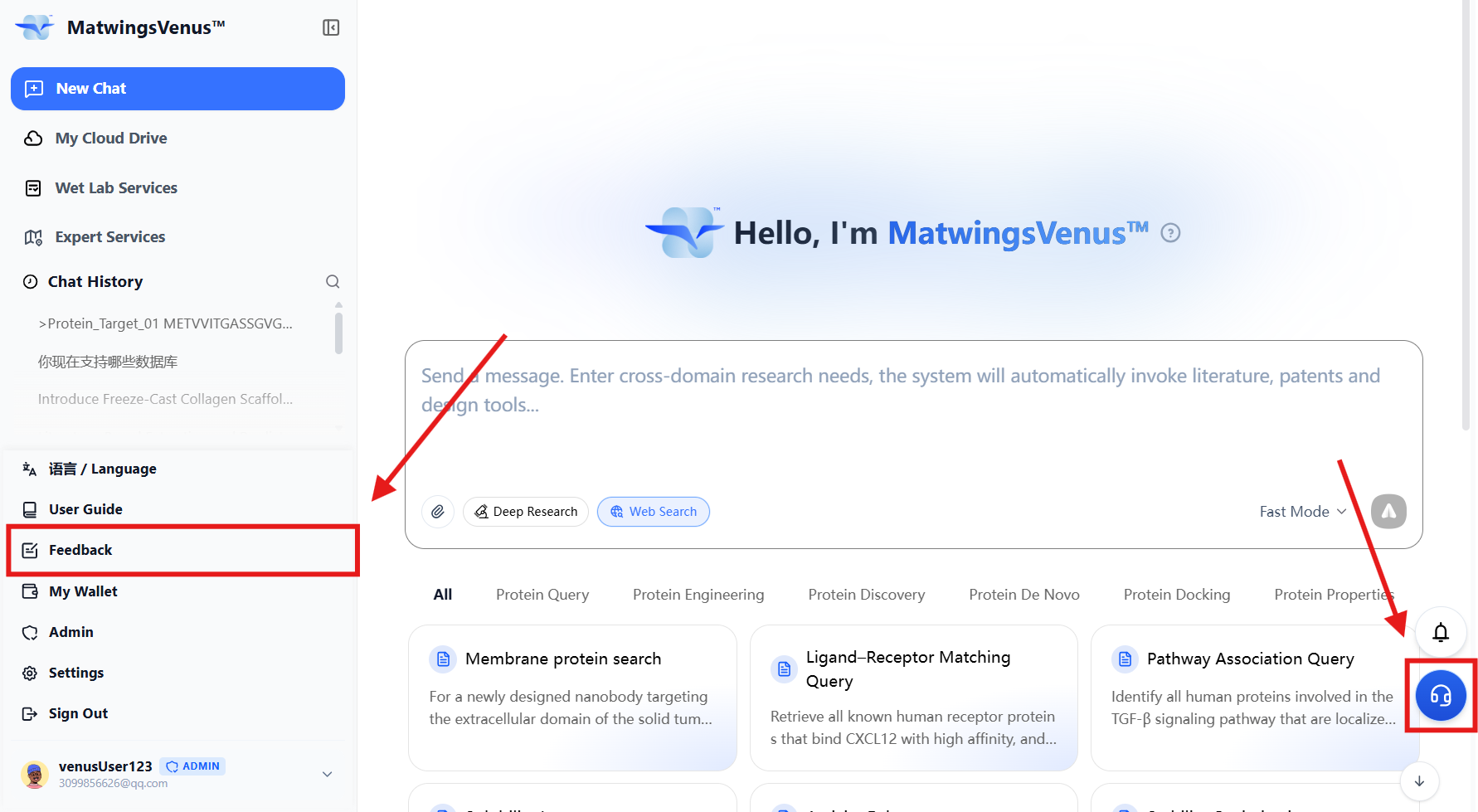Sign Out of the account
The width and height of the screenshot is (1478, 812).
78,713
